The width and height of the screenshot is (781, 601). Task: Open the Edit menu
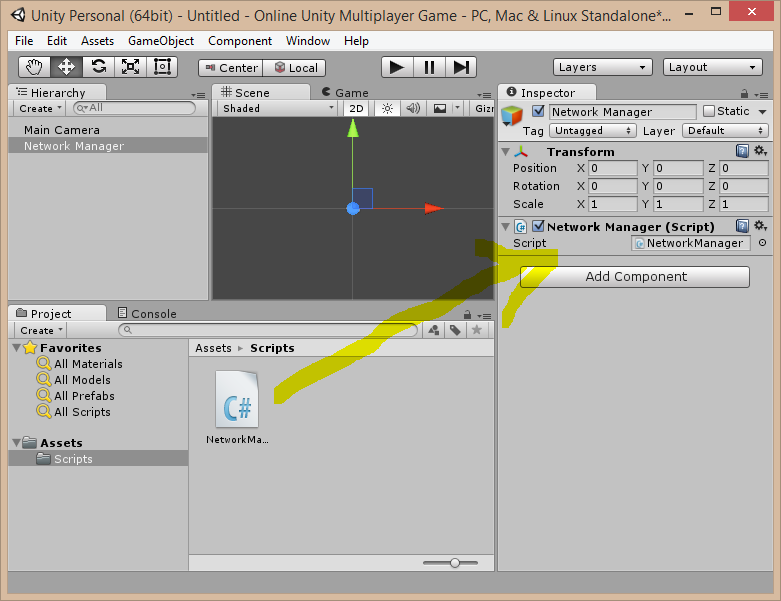57,41
